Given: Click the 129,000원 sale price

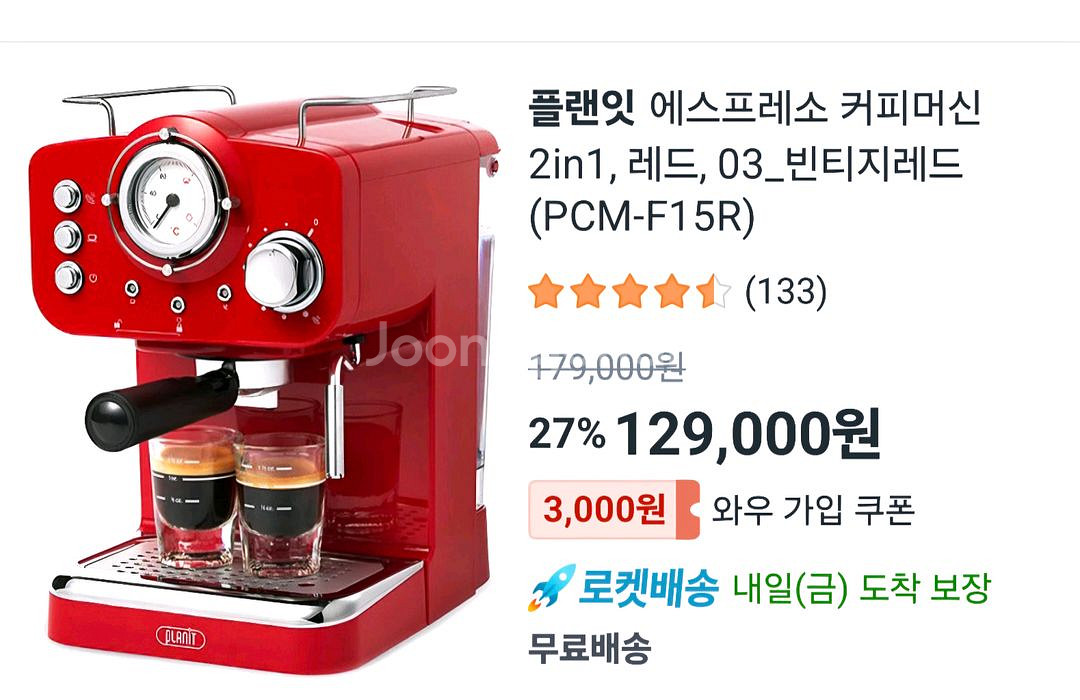Looking at the screenshot, I should pos(747,434).
